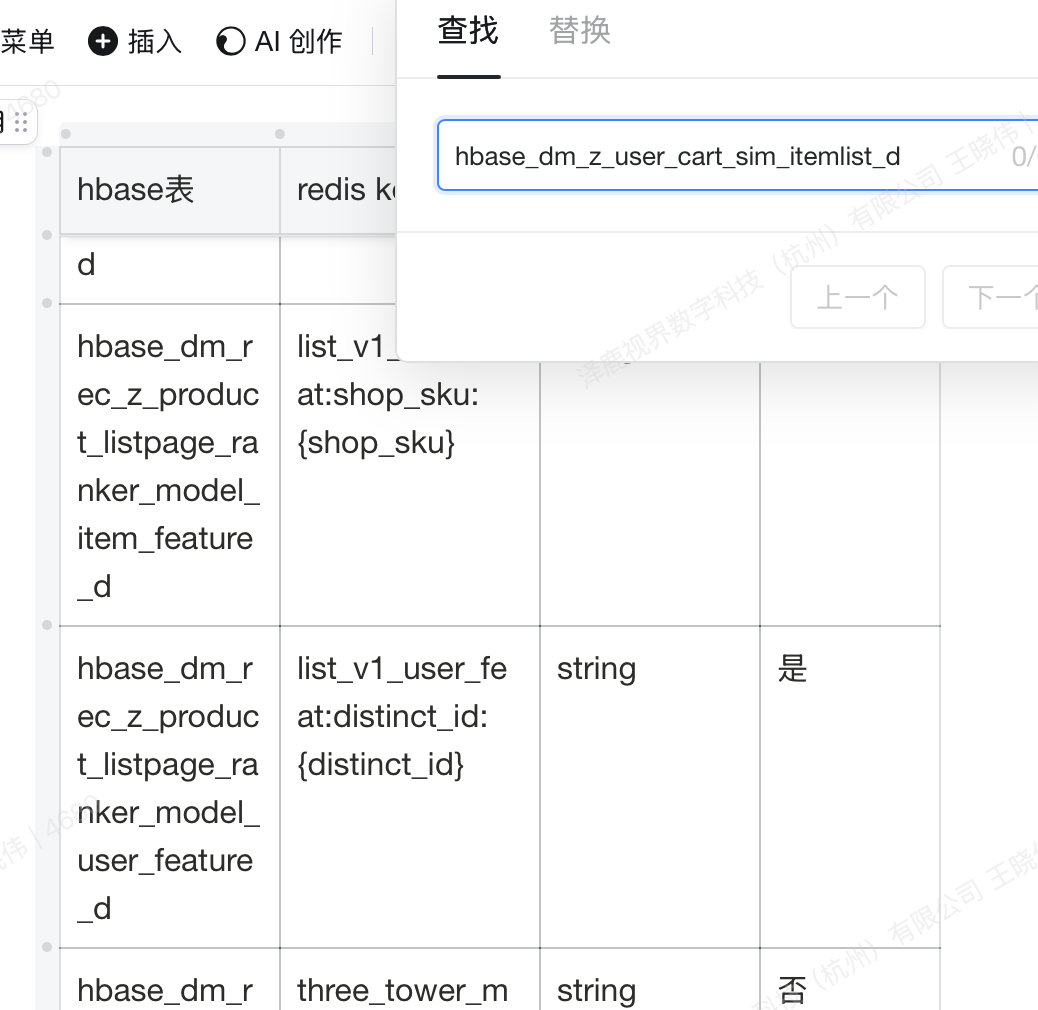Viewport: 1038px width, 1010px height.
Task: Click the list_v1 shop_sku redis key cell
Action: coord(410,465)
